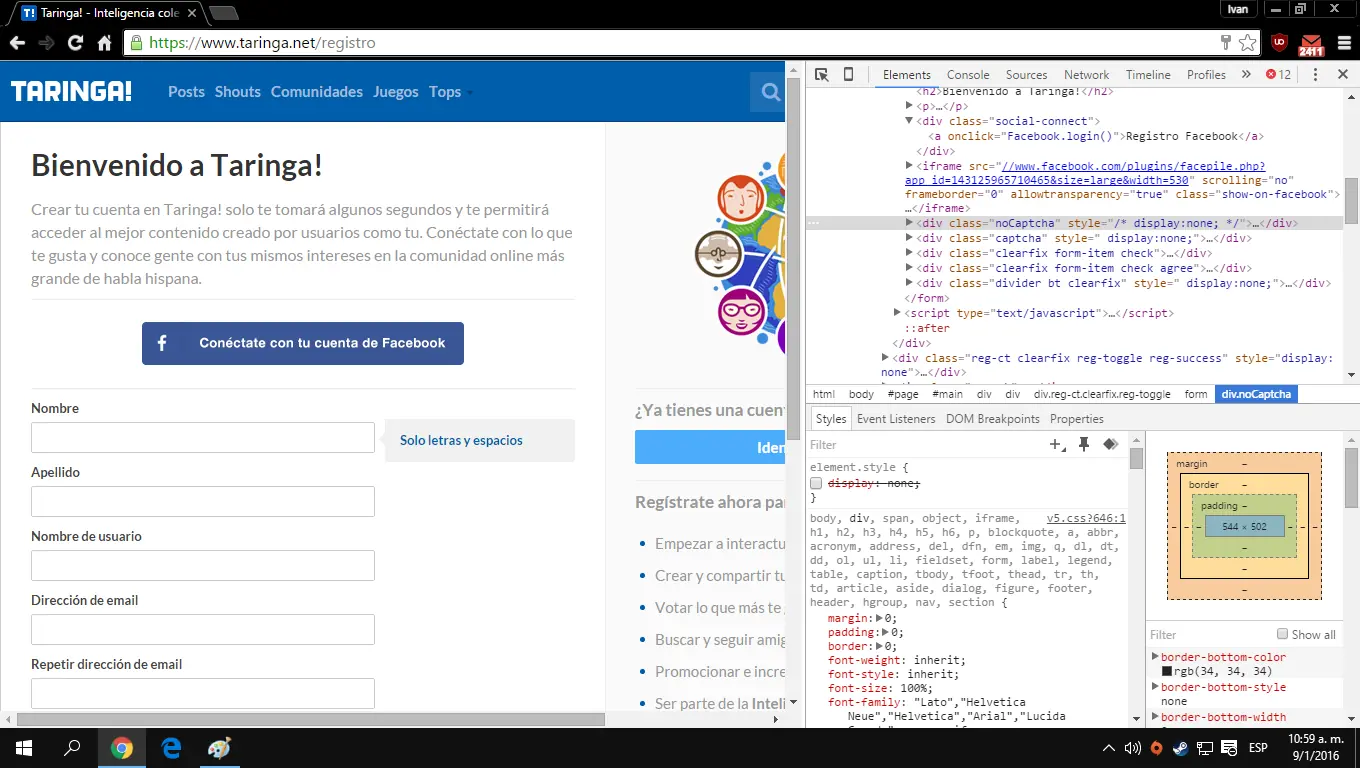Viewport: 1360px width, 768px height.
Task: Open Comunidades in the Taringa navigation
Action: click(317, 92)
